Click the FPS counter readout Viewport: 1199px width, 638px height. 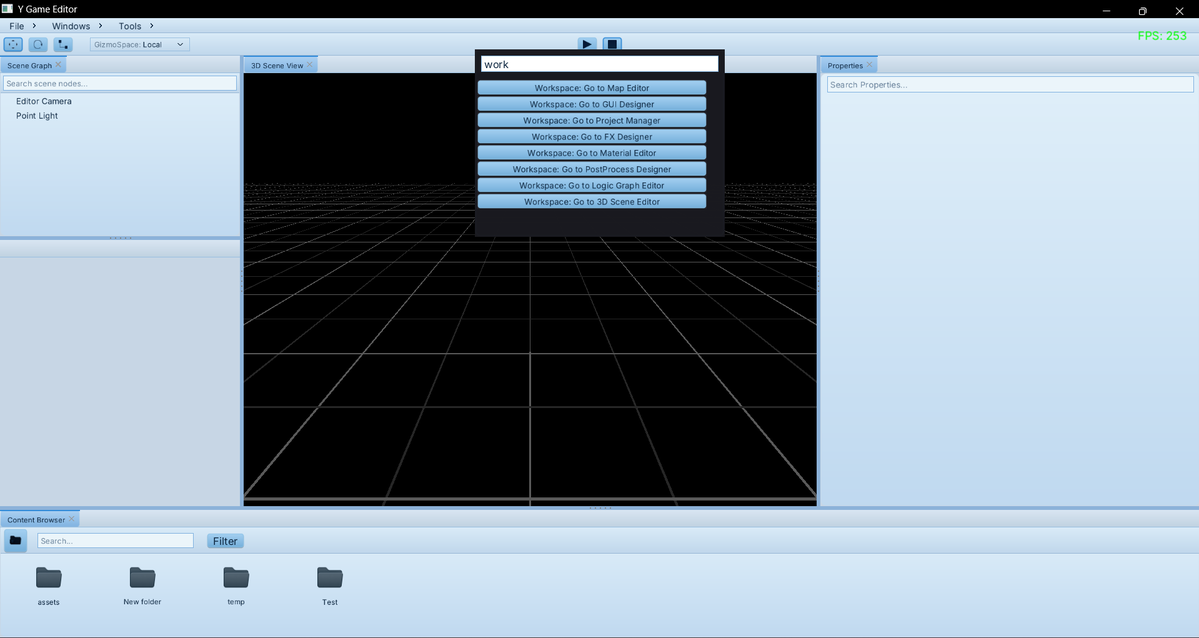[1162, 35]
